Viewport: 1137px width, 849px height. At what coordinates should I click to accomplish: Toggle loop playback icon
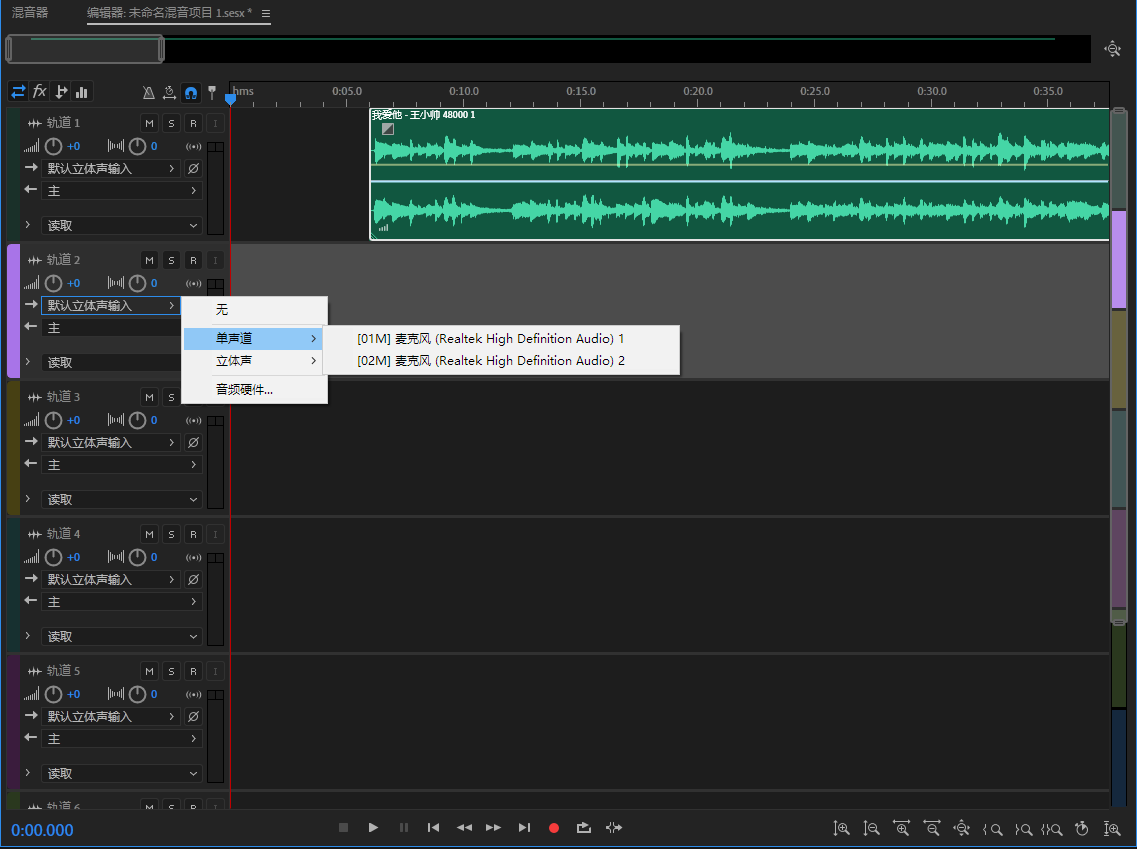point(584,828)
